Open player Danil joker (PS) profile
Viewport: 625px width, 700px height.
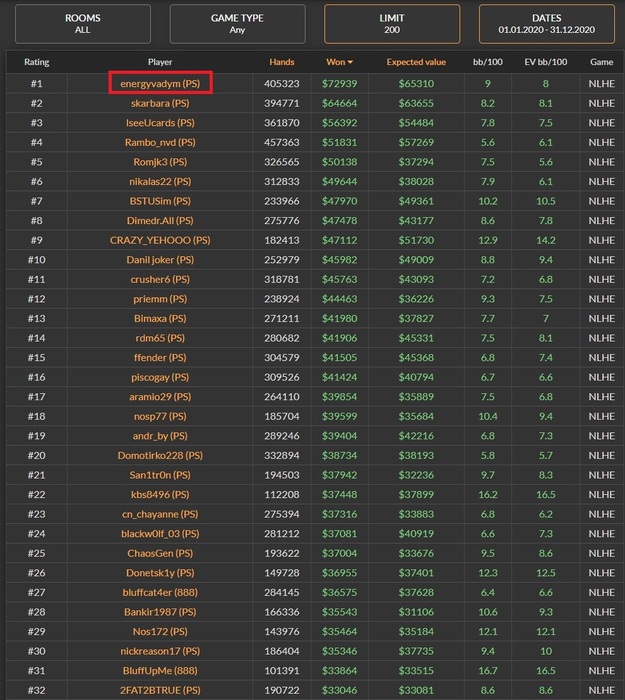pos(160,260)
